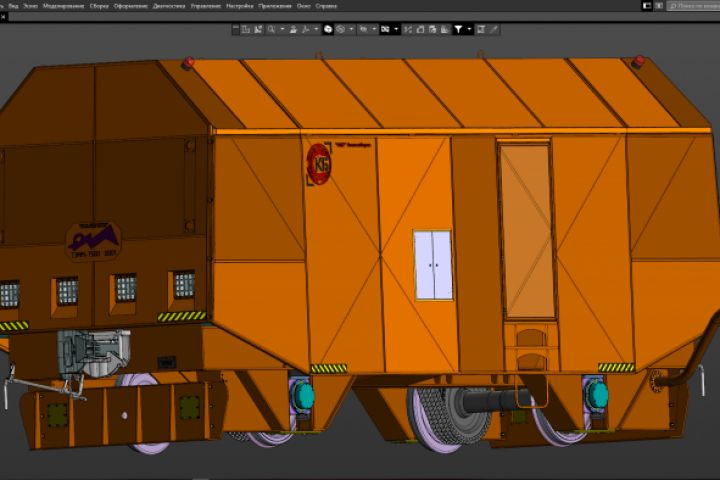
Task: Click the view toolbar grip handle
Action: coord(236,29)
